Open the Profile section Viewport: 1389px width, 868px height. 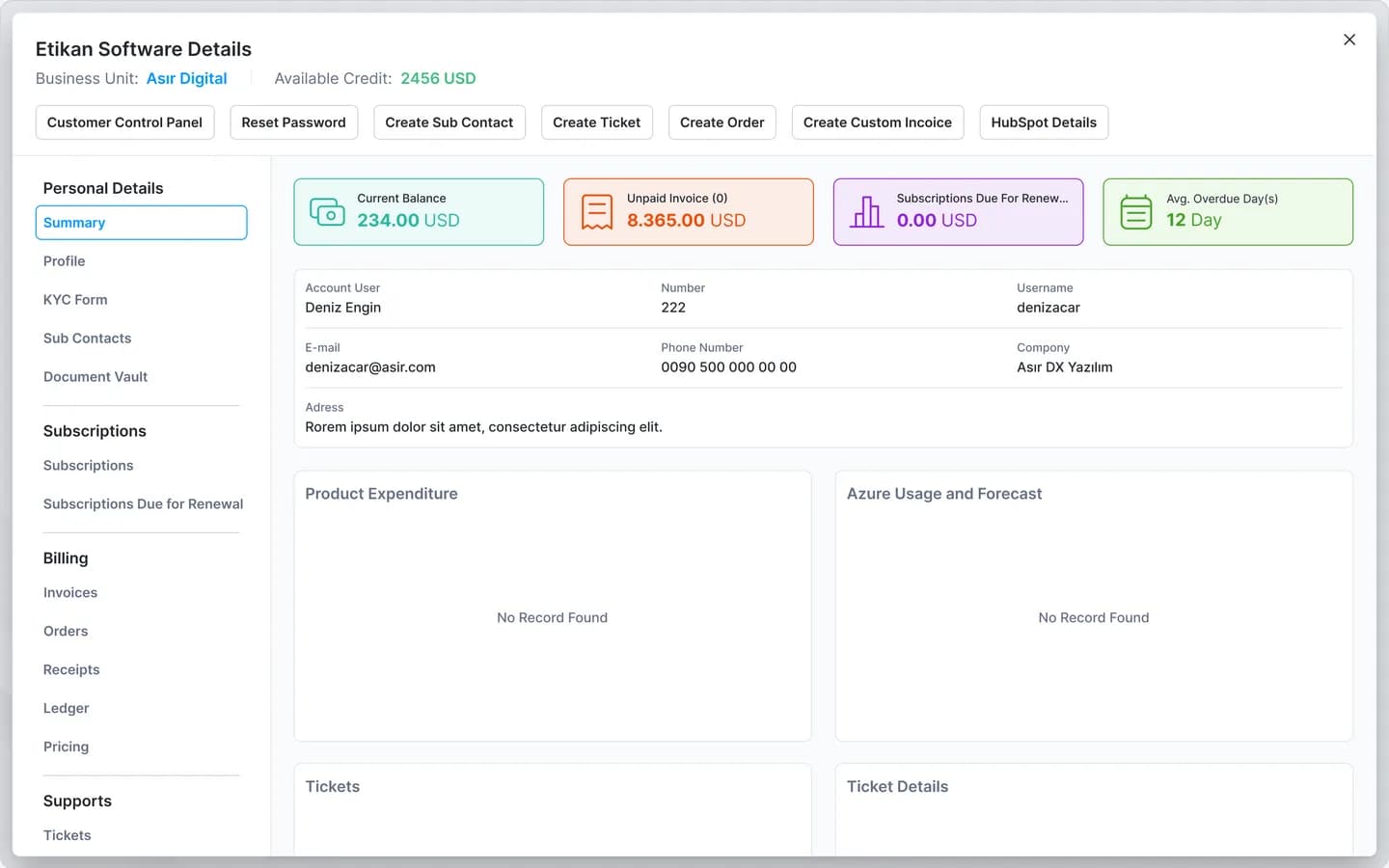[x=65, y=261]
